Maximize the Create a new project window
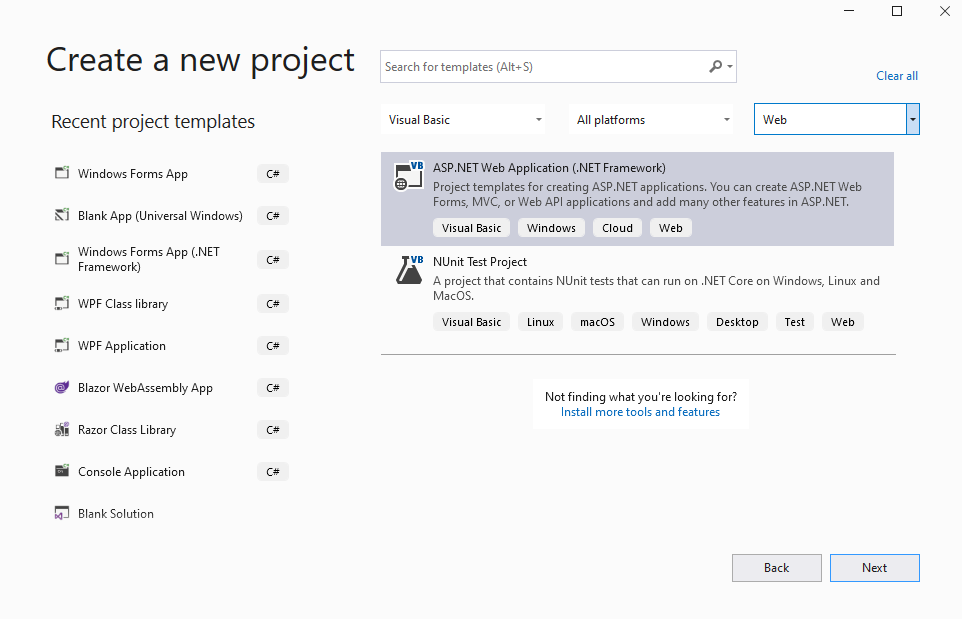This screenshot has height=619, width=962. tap(897, 11)
